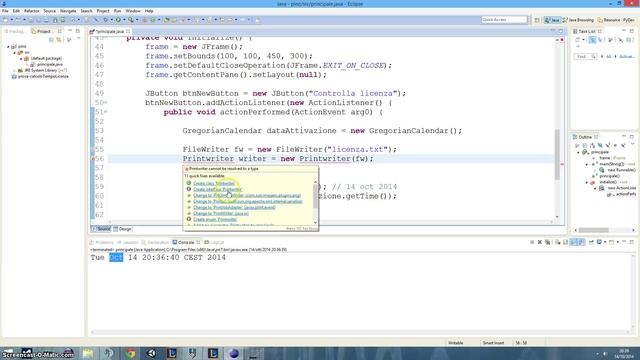
Task: Focus the Quick Access search field
Action: (504, 20)
